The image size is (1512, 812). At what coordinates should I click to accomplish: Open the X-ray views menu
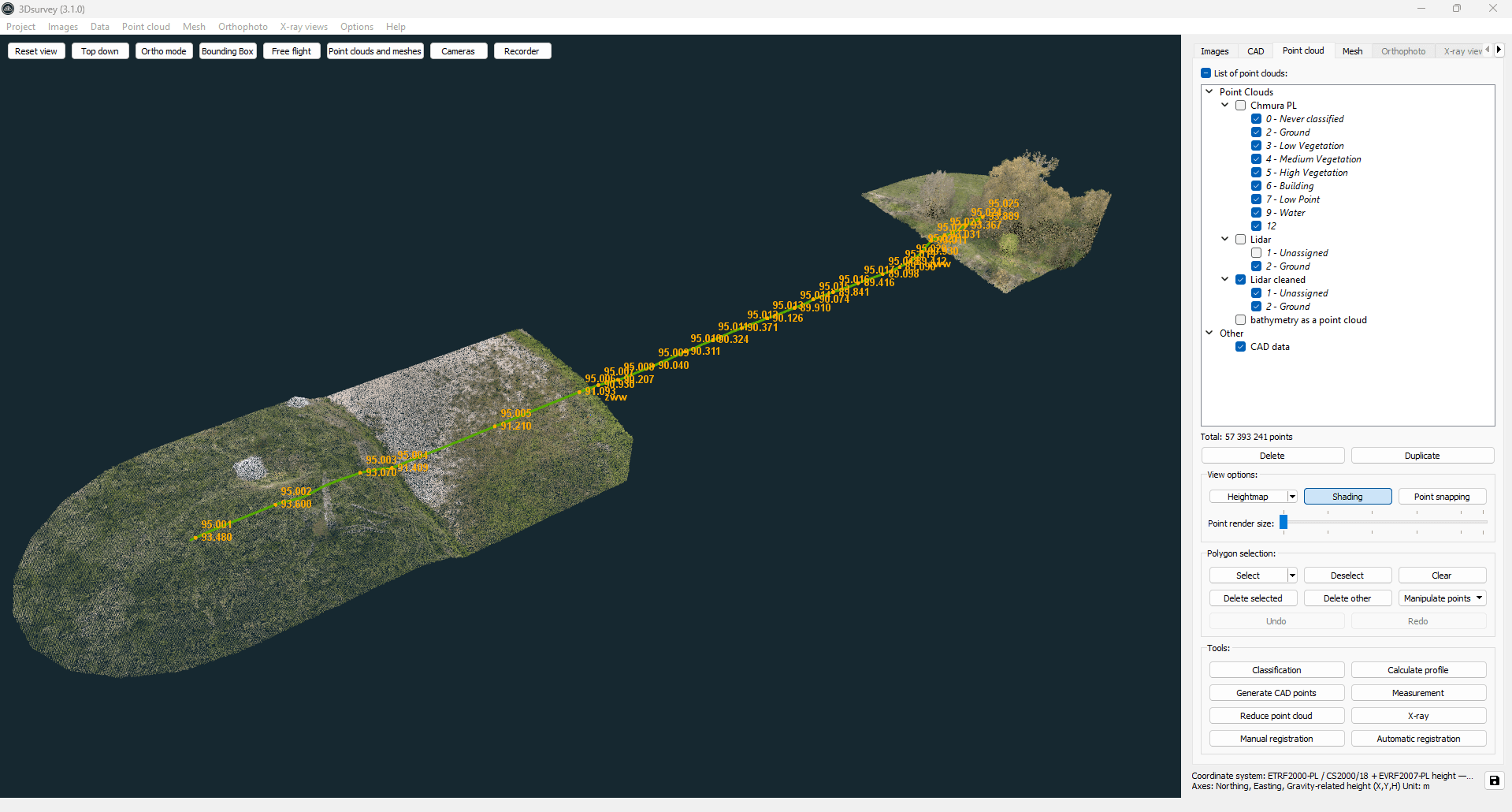point(304,27)
